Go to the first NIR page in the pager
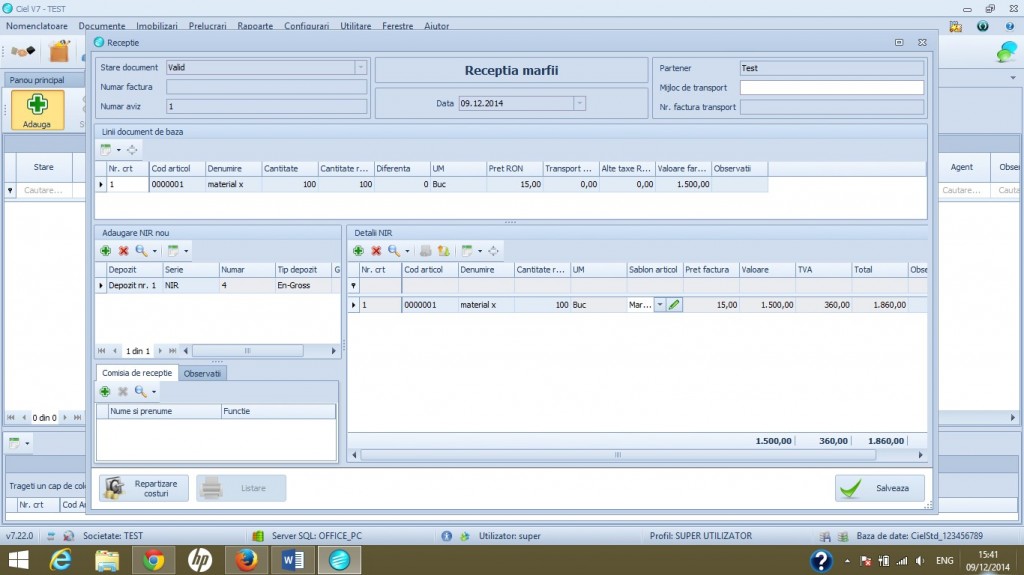This screenshot has width=1024, height=575. coord(101,351)
